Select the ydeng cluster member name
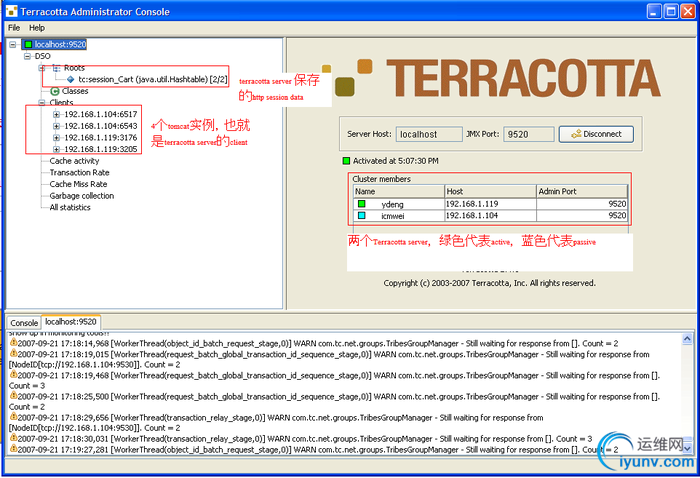 [x=392, y=204]
